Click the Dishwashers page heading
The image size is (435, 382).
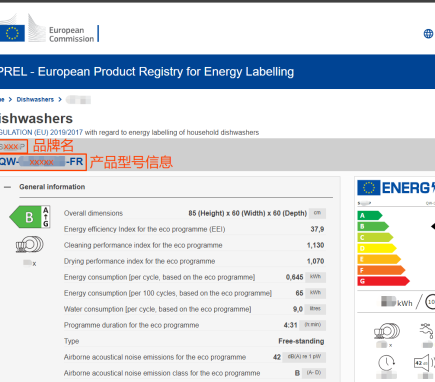(x=36, y=119)
